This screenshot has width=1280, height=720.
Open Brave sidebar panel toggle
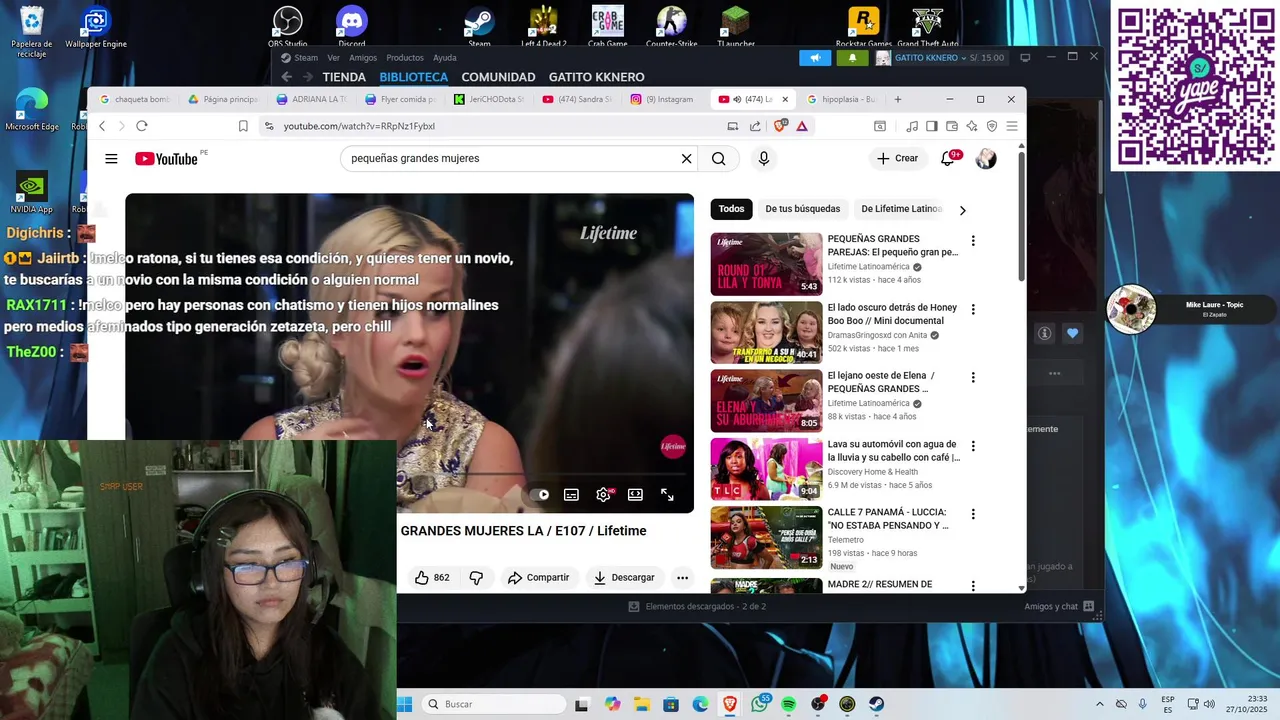click(x=931, y=126)
